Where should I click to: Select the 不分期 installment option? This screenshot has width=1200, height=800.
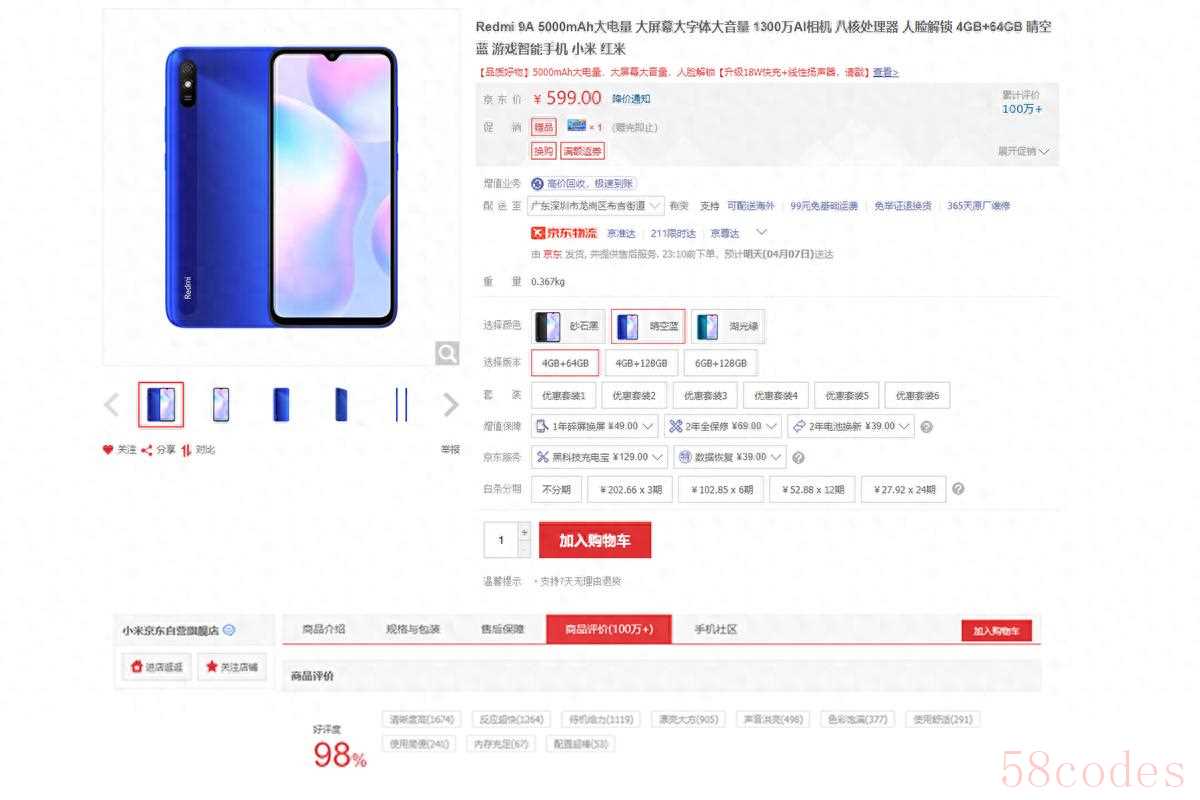tap(556, 490)
